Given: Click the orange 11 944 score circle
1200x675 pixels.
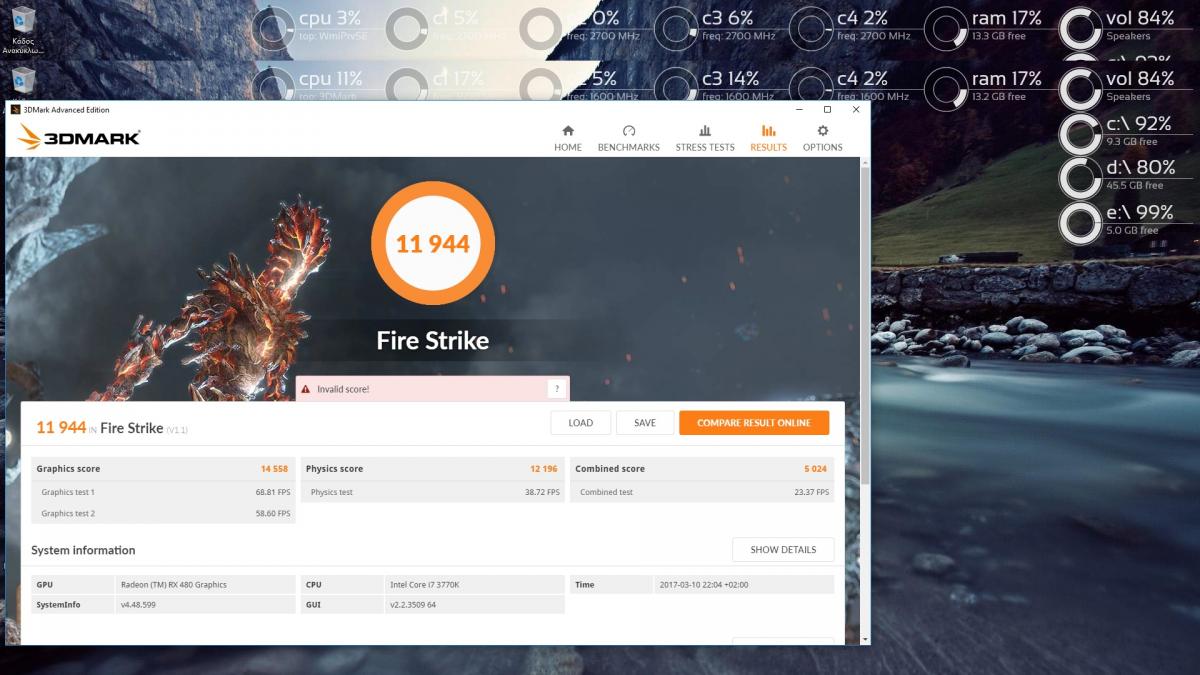Looking at the screenshot, I should click(x=433, y=243).
